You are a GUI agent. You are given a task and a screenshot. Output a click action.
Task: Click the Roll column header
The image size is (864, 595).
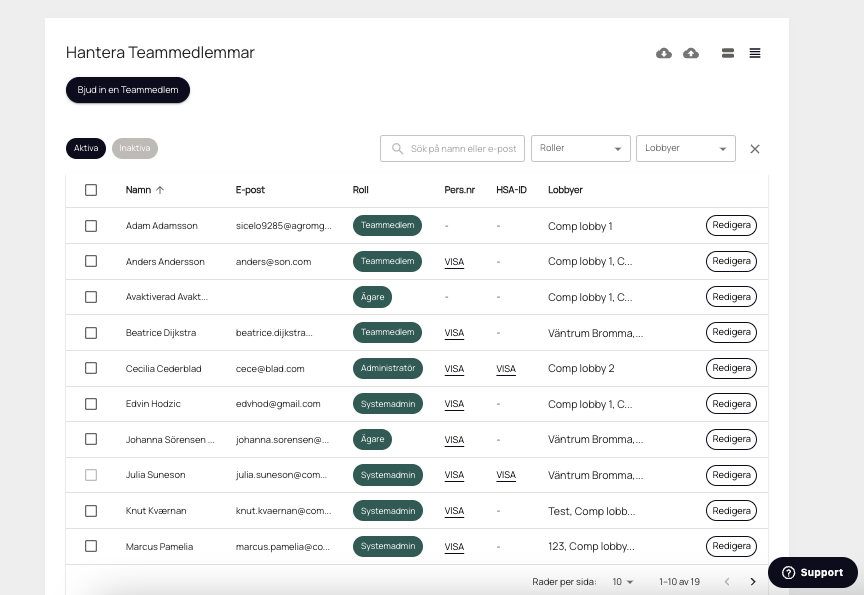click(360, 190)
